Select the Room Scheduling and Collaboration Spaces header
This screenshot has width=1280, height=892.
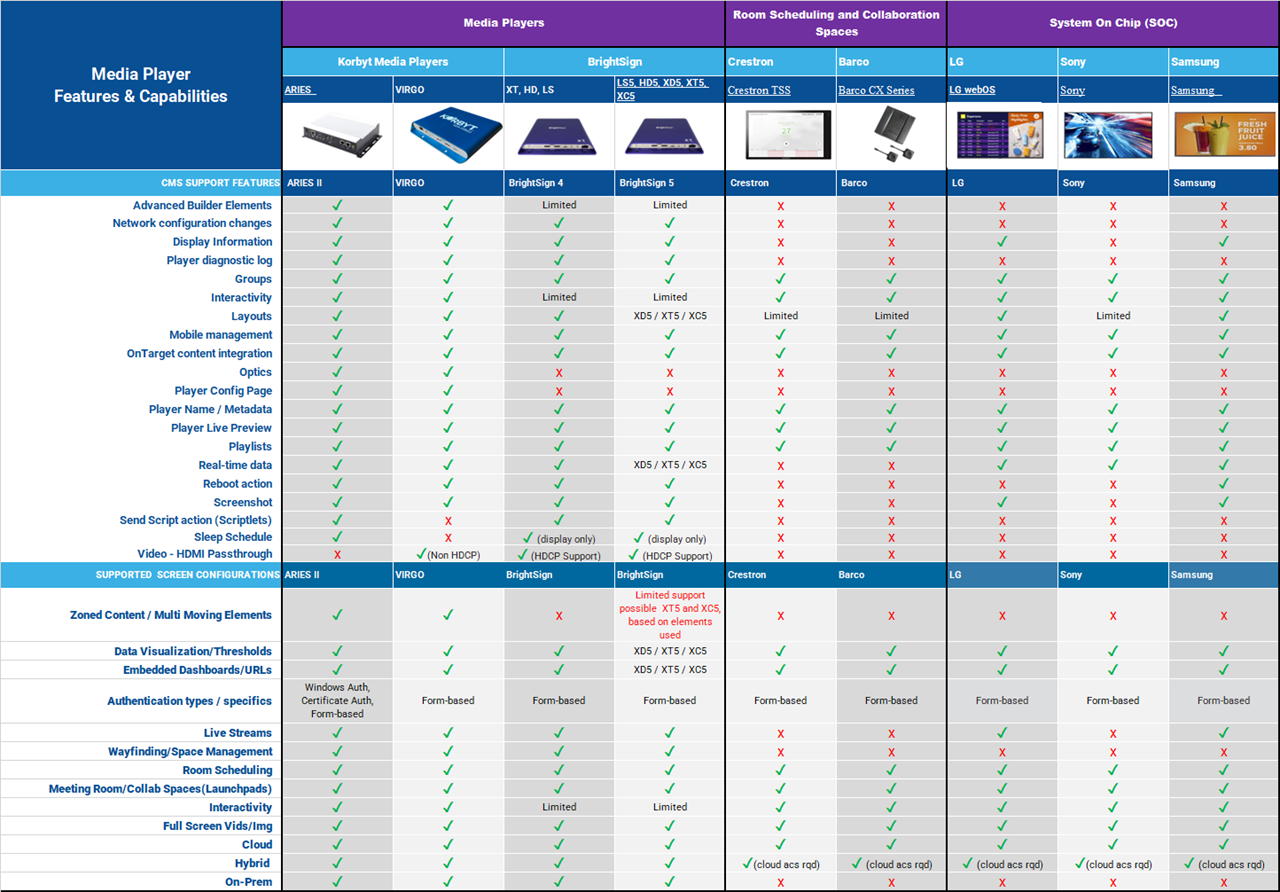(x=836, y=23)
